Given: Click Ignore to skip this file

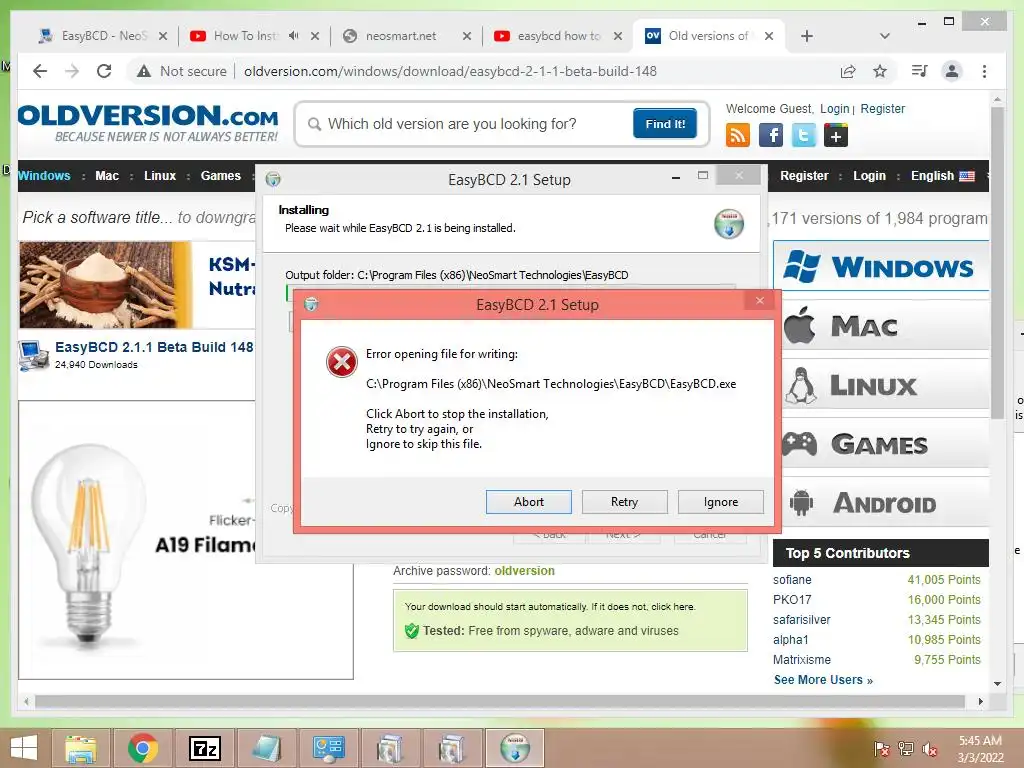Looking at the screenshot, I should click(x=720, y=502).
